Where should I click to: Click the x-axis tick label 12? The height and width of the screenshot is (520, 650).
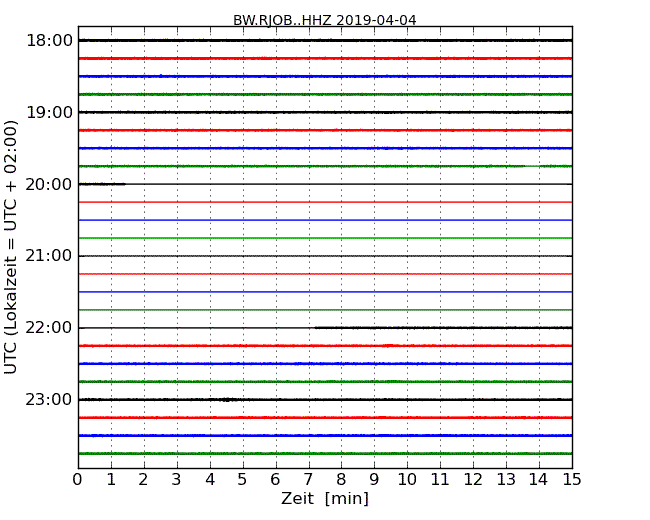(x=473, y=479)
